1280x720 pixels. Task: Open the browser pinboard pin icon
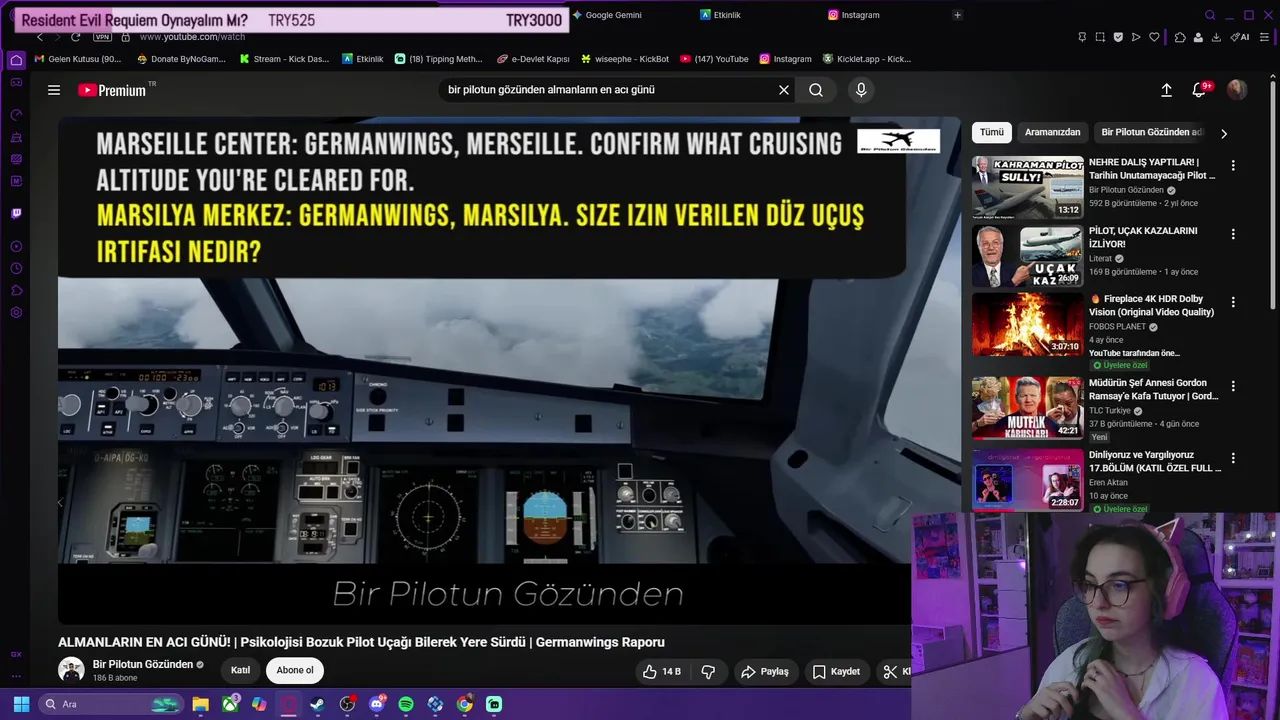1082,37
